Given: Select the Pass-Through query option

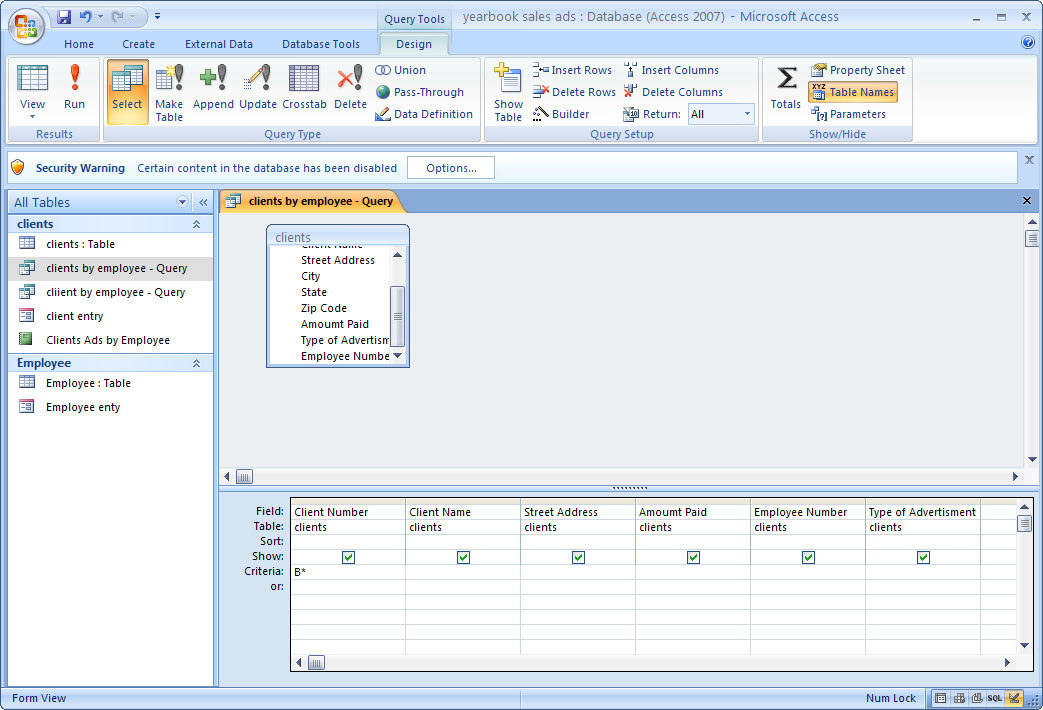Looking at the screenshot, I should tap(420, 92).
